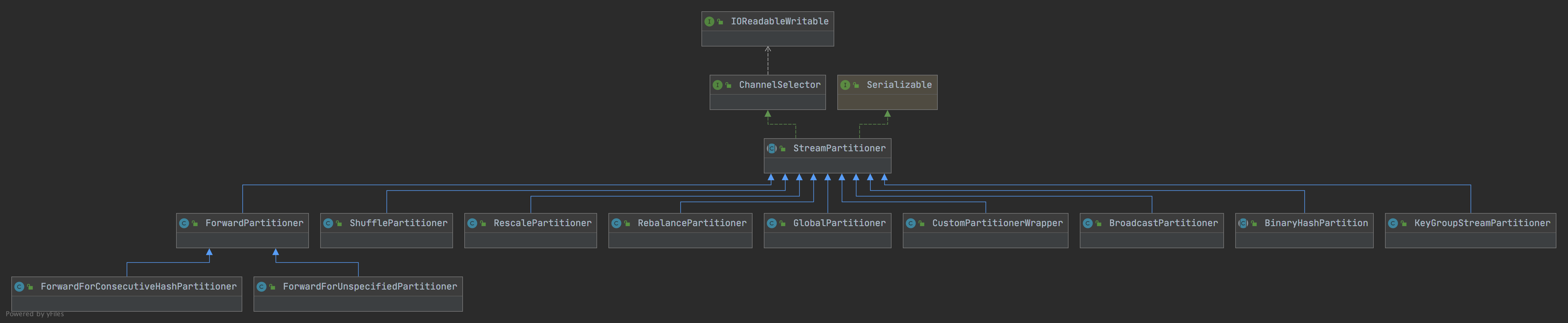The image size is (1568, 323).
Task: Click the class icon of CustomPartitionerWrapper
Action: click(x=911, y=223)
